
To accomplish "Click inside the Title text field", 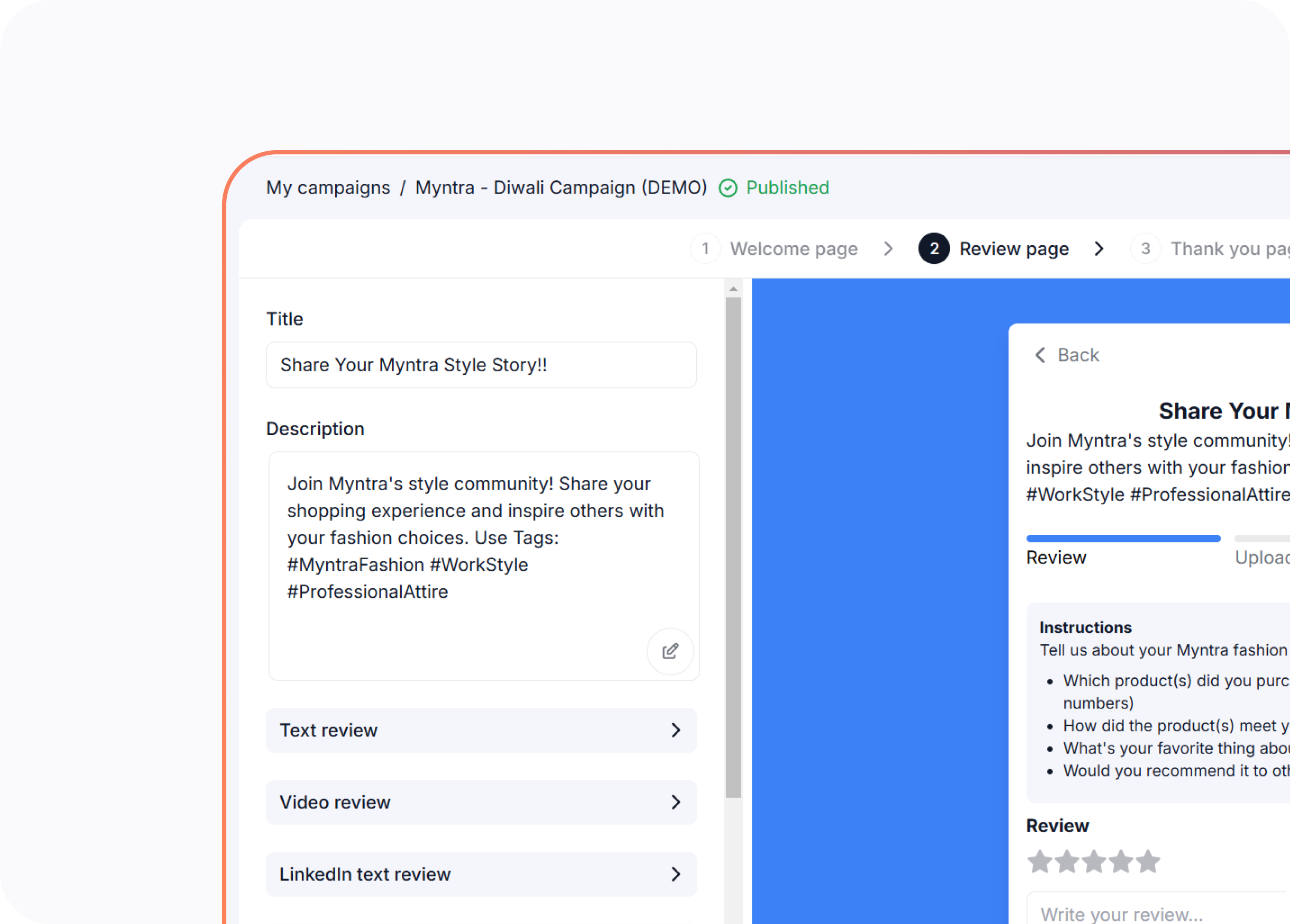I will point(481,365).
